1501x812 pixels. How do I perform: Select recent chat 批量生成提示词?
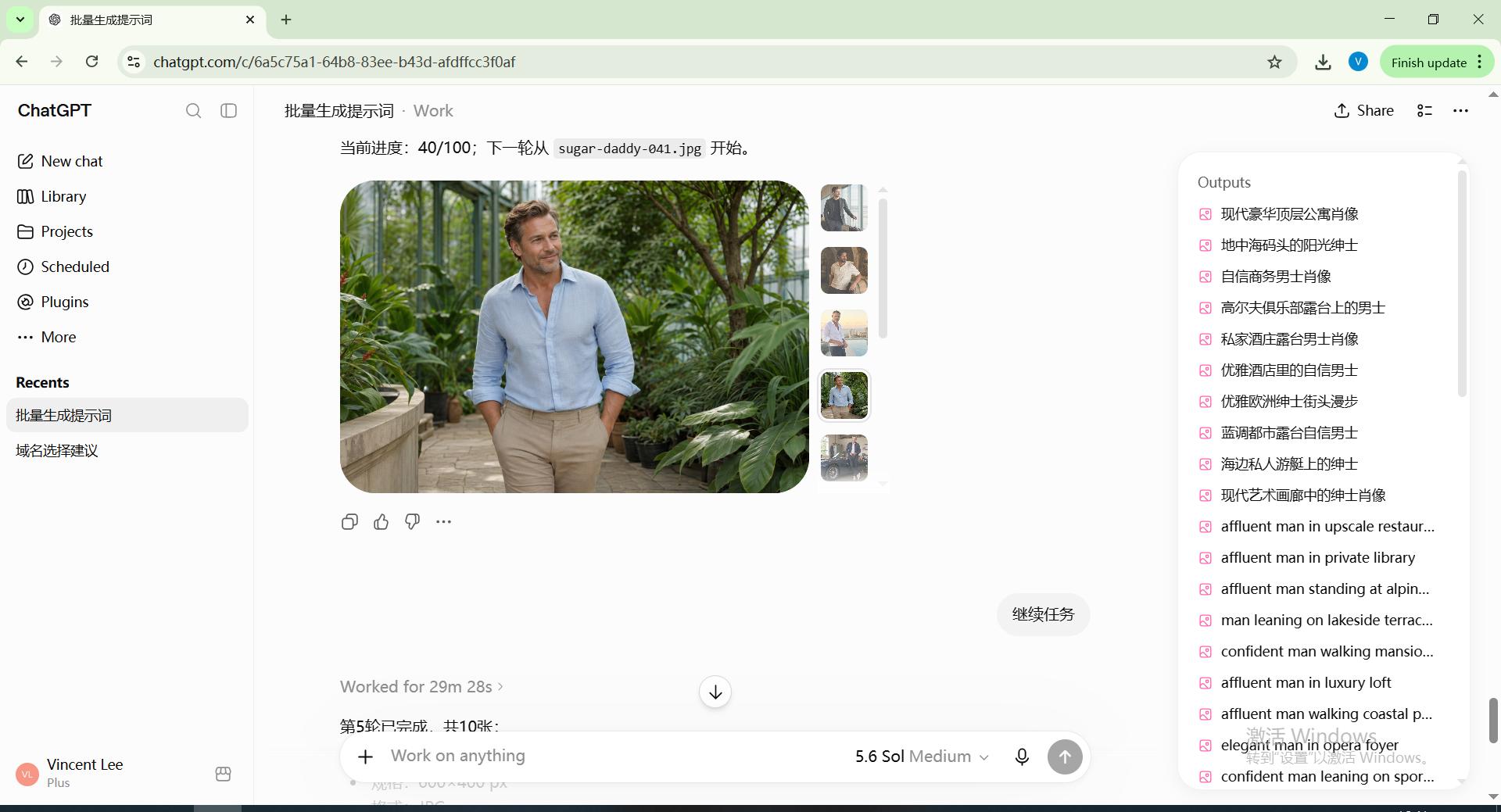127,415
